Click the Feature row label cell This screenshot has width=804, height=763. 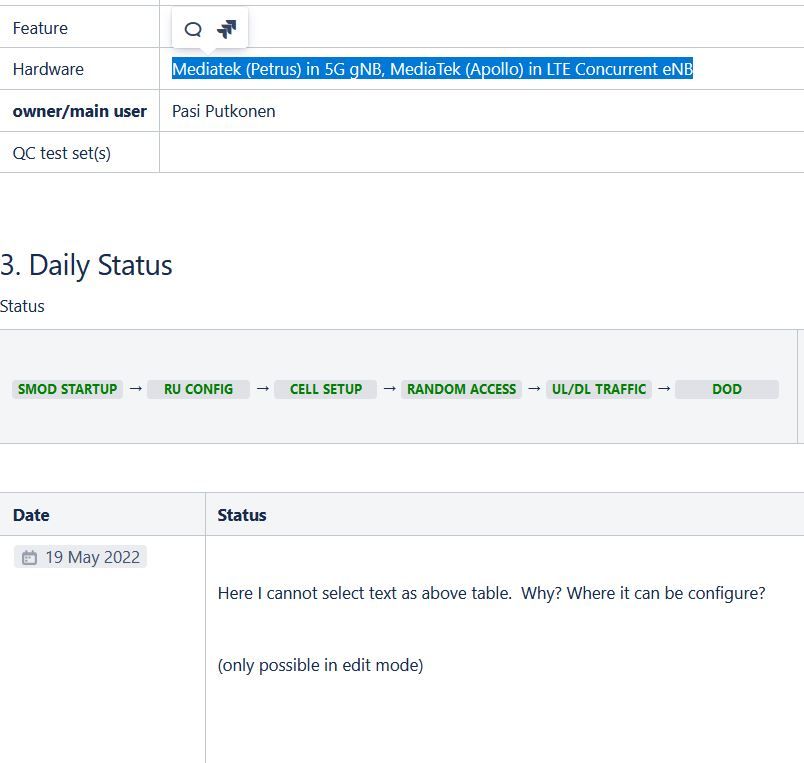[40, 28]
